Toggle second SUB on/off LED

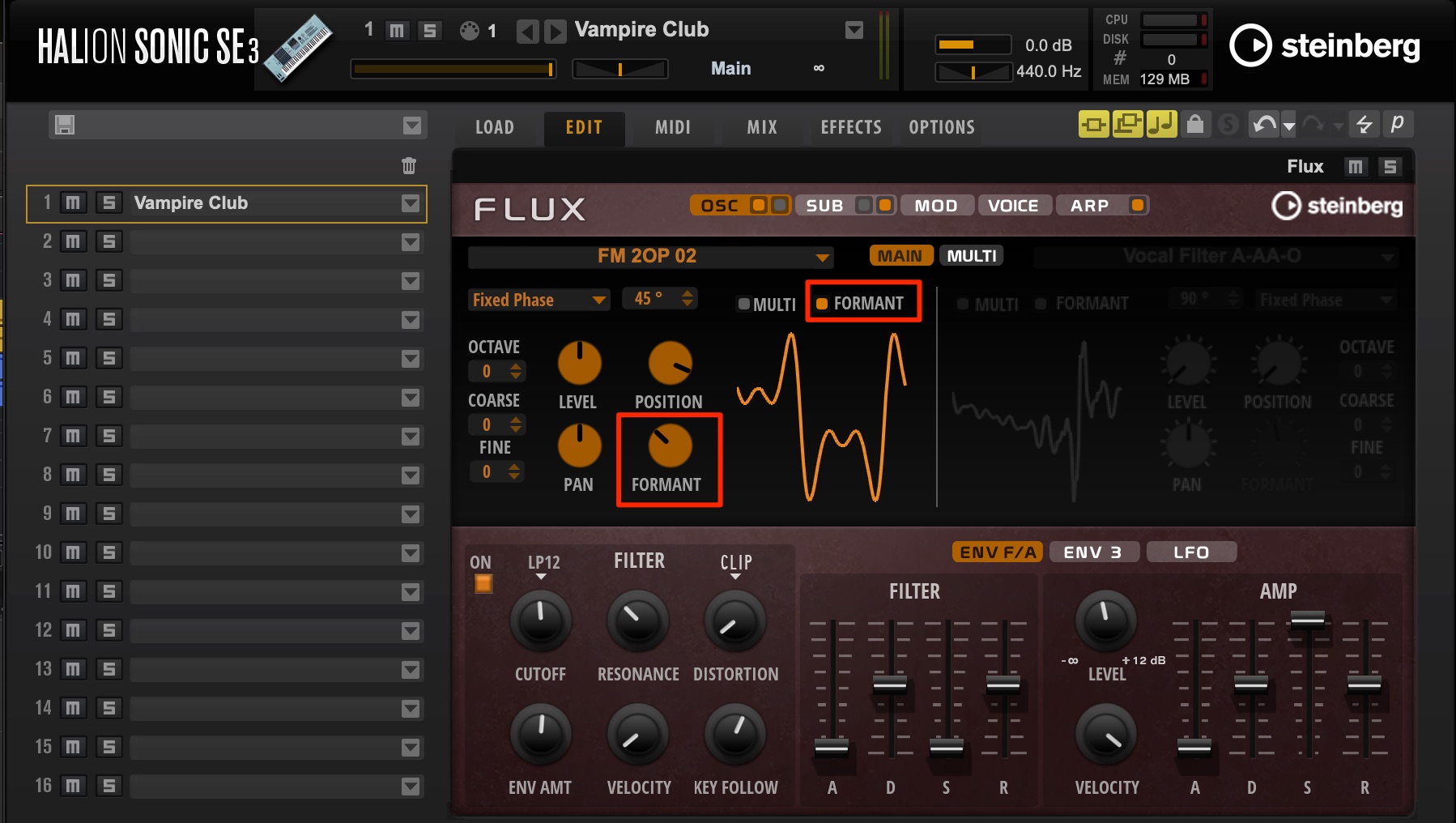(885, 205)
